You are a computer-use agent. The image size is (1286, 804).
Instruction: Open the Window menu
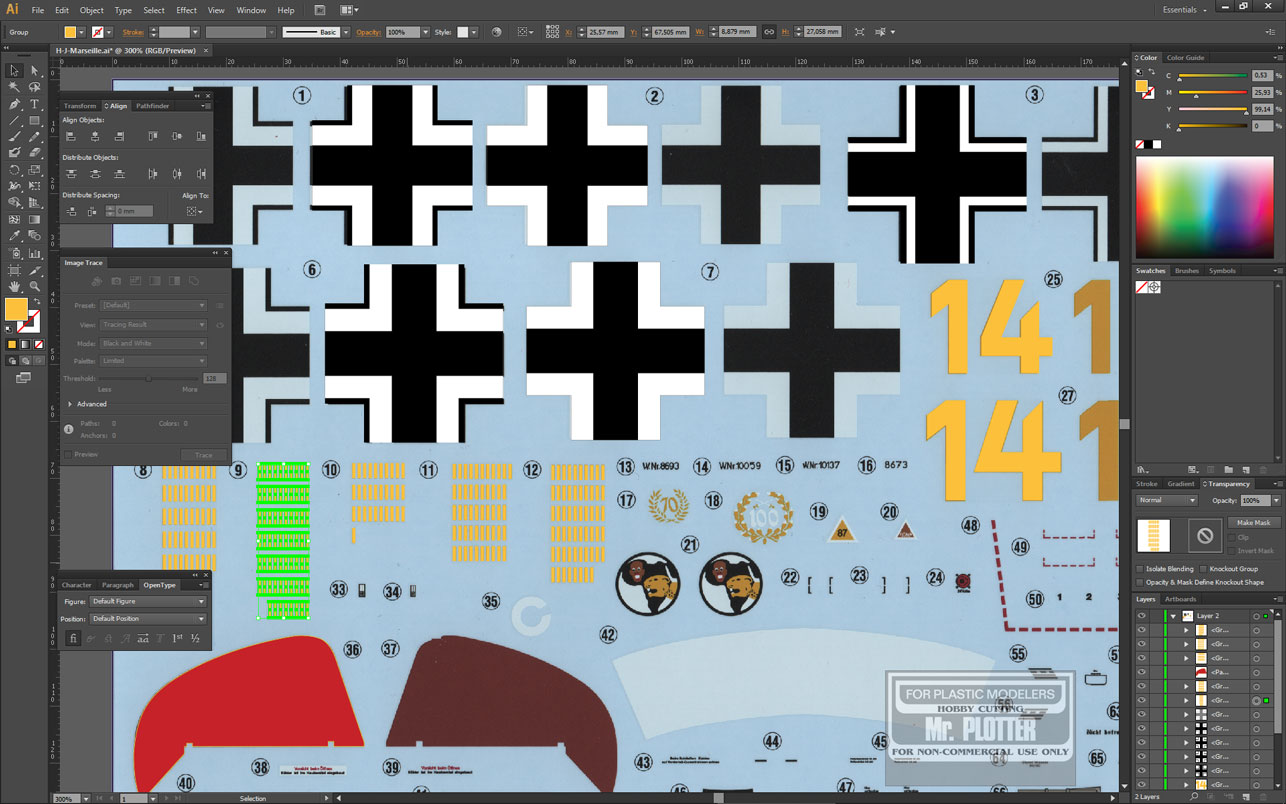(251, 10)
